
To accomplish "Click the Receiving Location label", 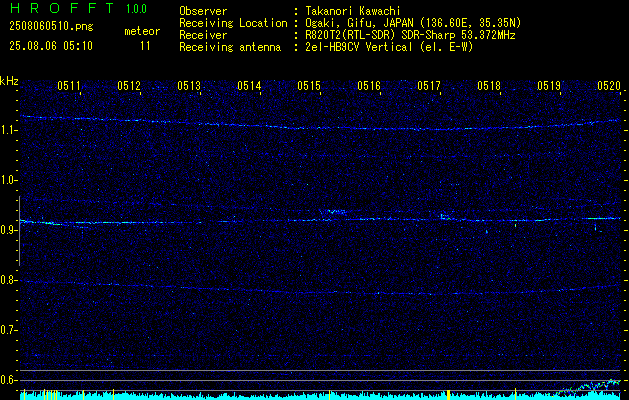I will 233,23.
